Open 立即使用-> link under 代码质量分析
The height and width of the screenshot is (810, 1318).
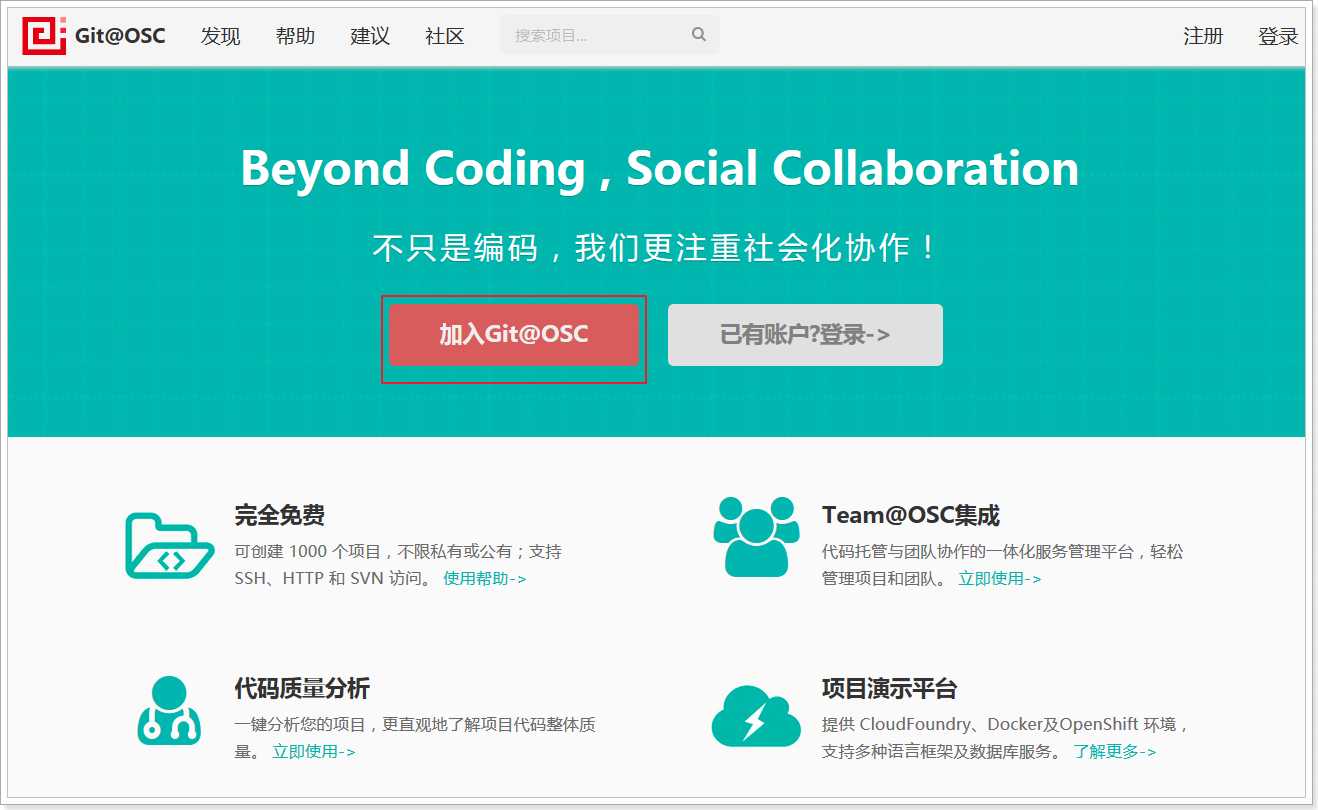[314, 751]
